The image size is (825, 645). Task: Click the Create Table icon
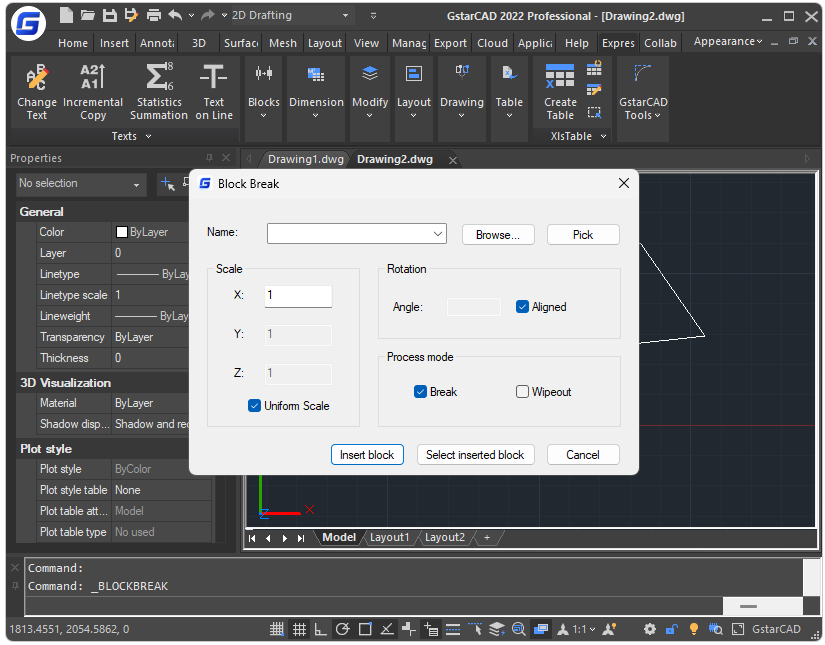click(560, 93)
